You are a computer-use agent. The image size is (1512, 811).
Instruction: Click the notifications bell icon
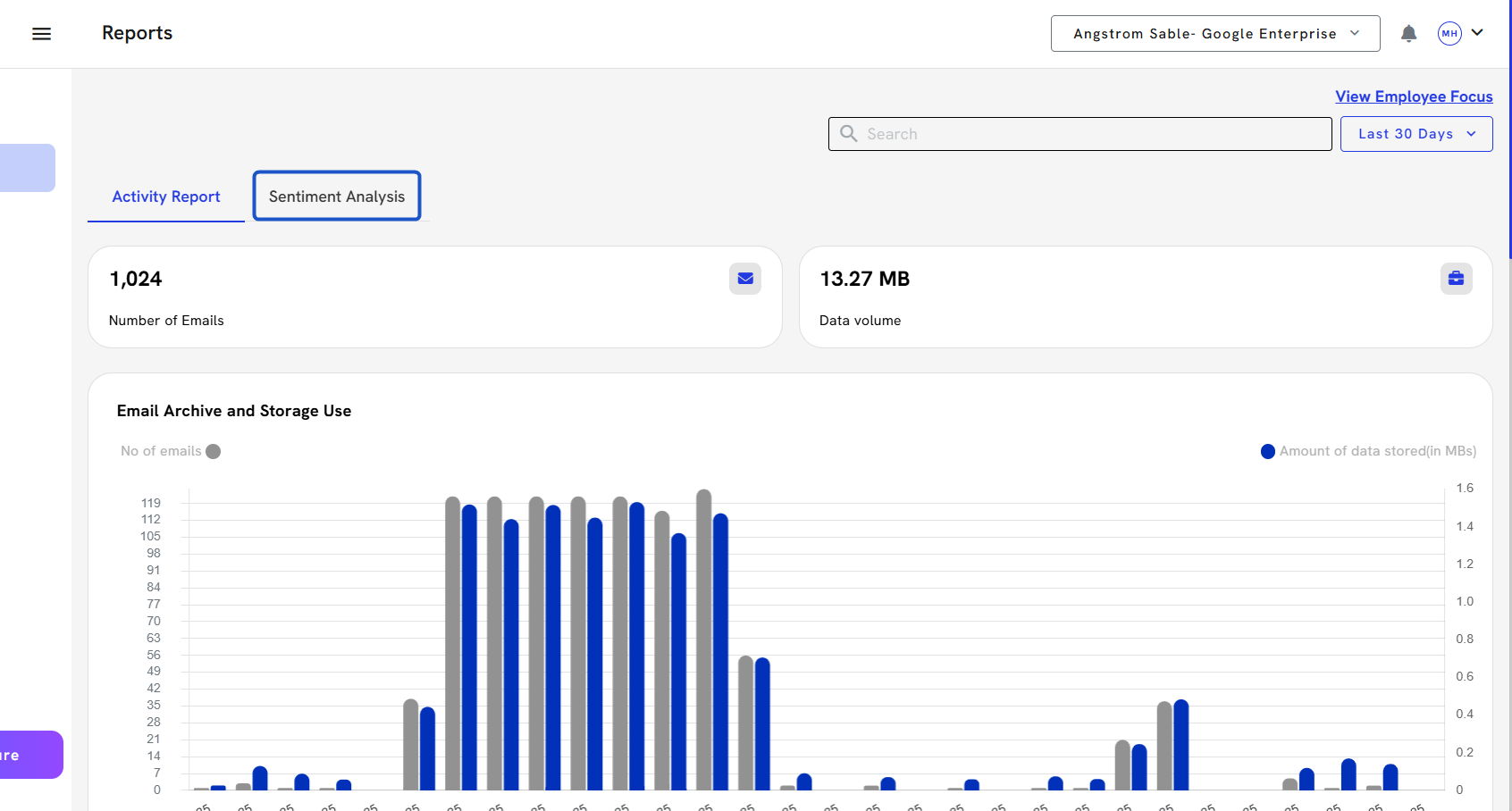1408,34
